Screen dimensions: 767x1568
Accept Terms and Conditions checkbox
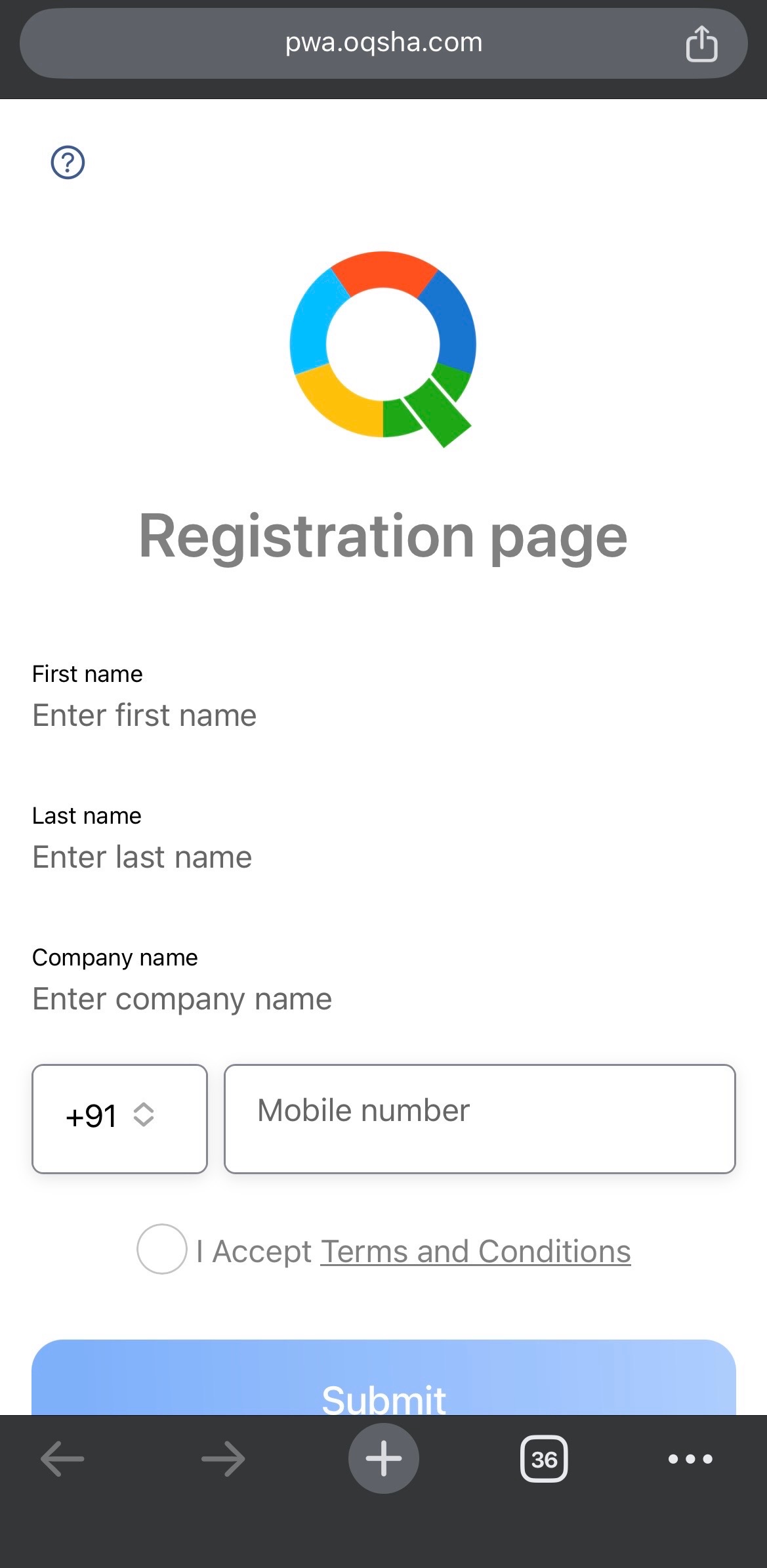(x=161, y=1249)
